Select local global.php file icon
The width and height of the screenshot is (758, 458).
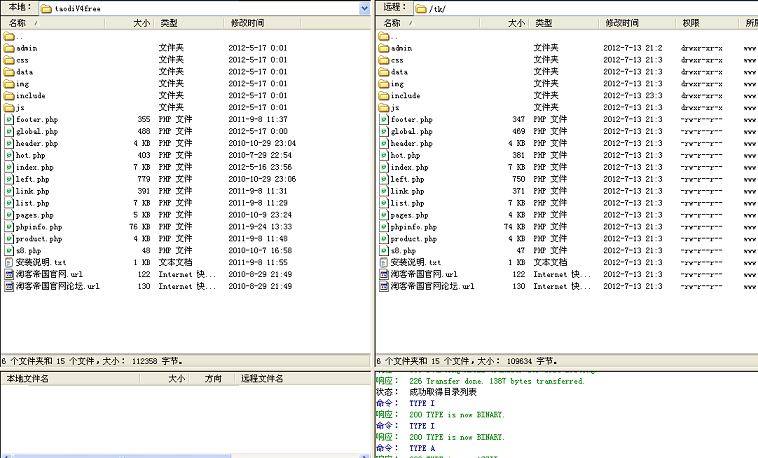point(9,131)
